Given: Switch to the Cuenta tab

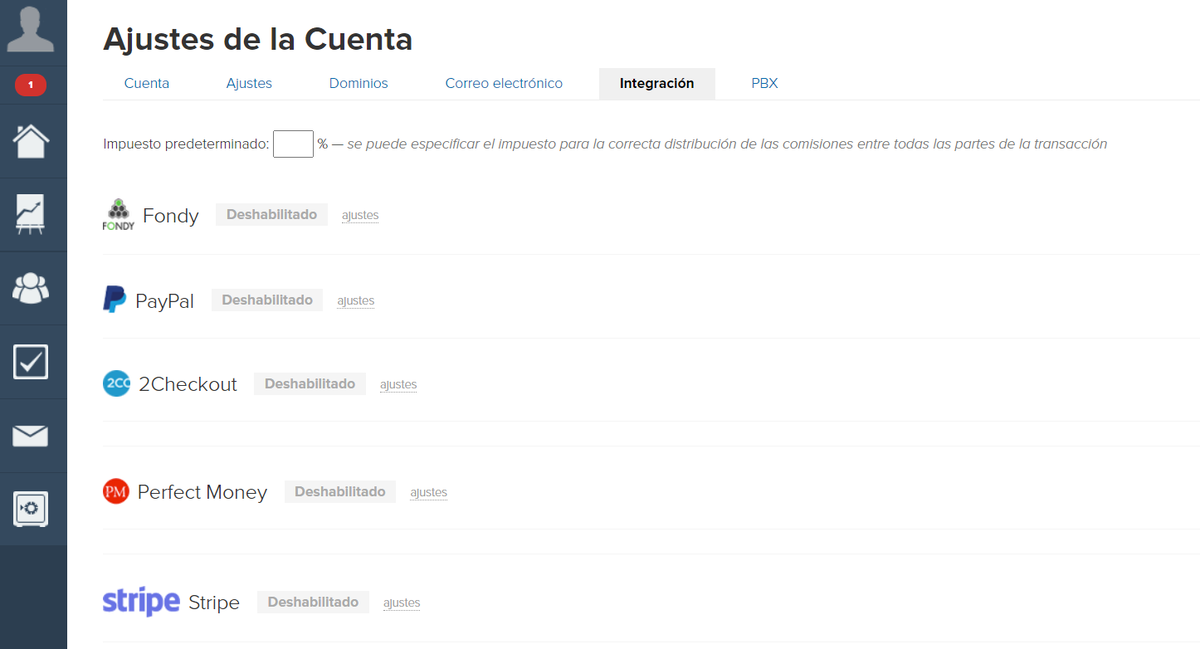Looking at the screenshot, I should [147, 83].
